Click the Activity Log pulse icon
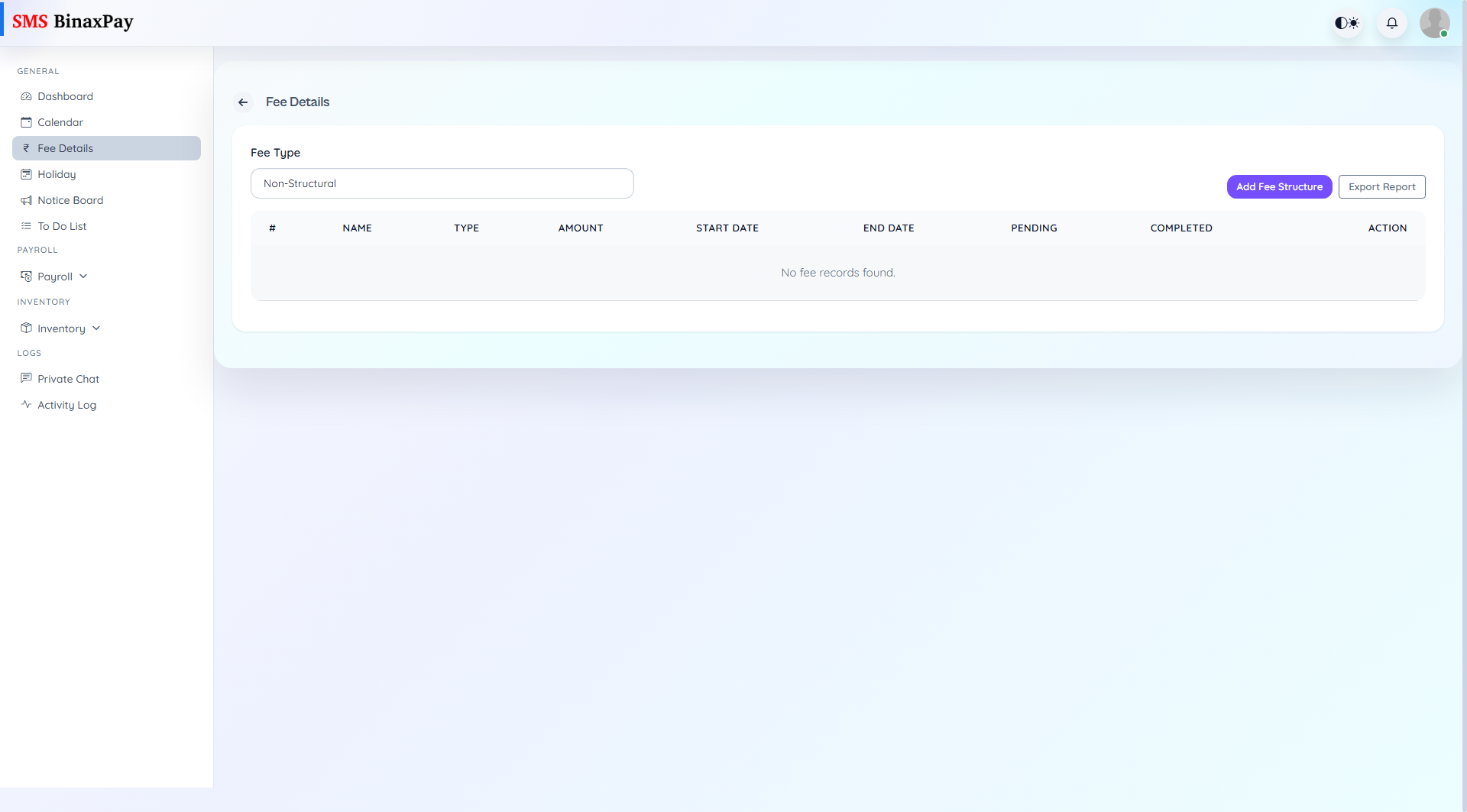1467x812 pixels. [26, 405]
